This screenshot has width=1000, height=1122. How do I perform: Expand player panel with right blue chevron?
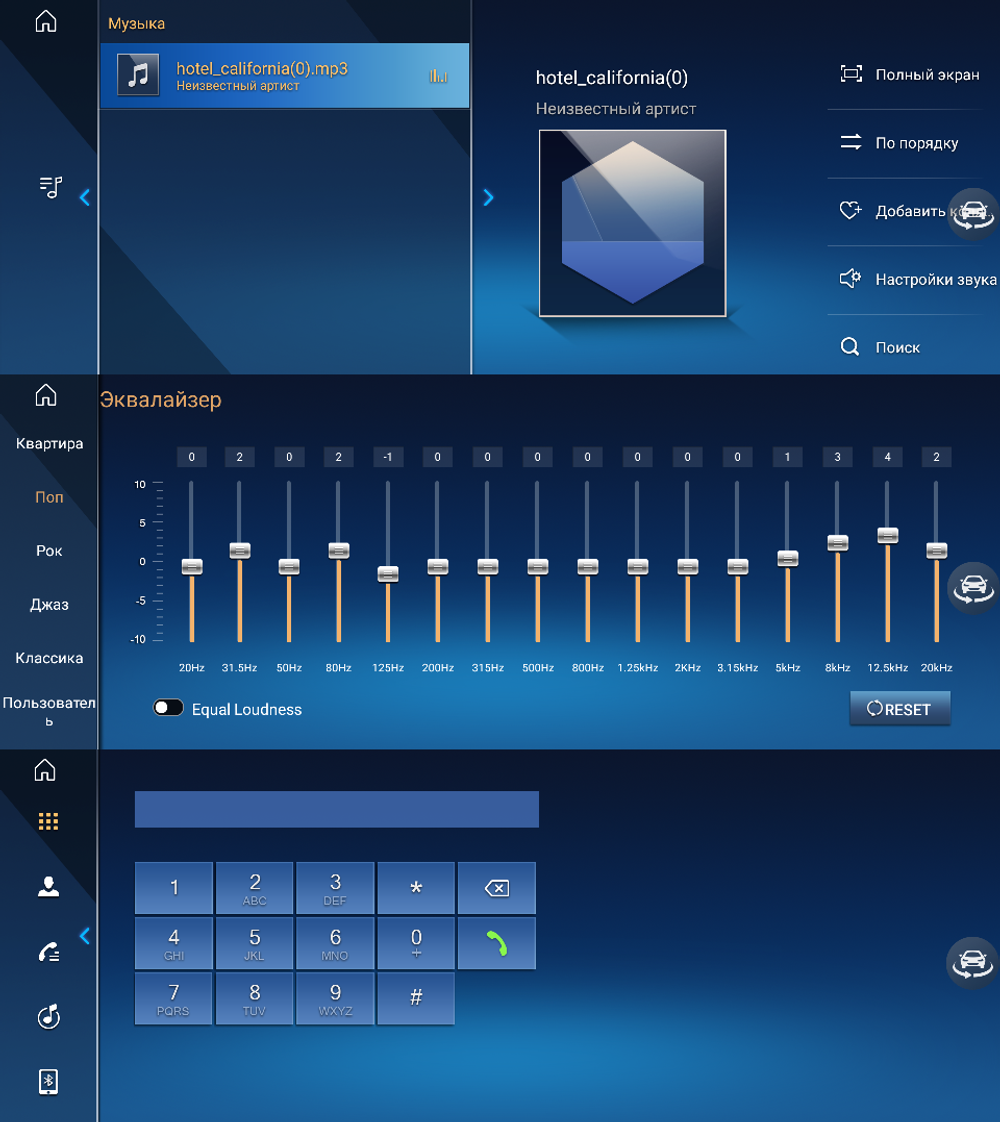pyautogui.click(x=488, y=198)
